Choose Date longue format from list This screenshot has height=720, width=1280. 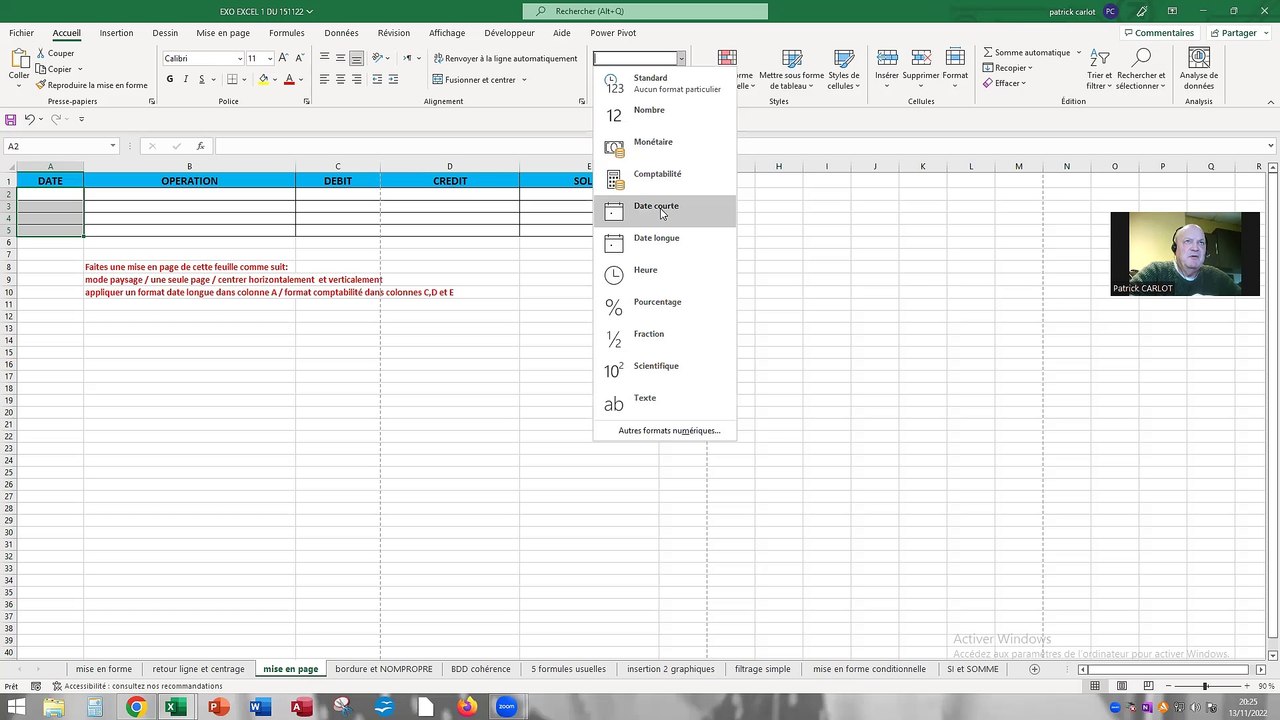click(x=665, y=242)
